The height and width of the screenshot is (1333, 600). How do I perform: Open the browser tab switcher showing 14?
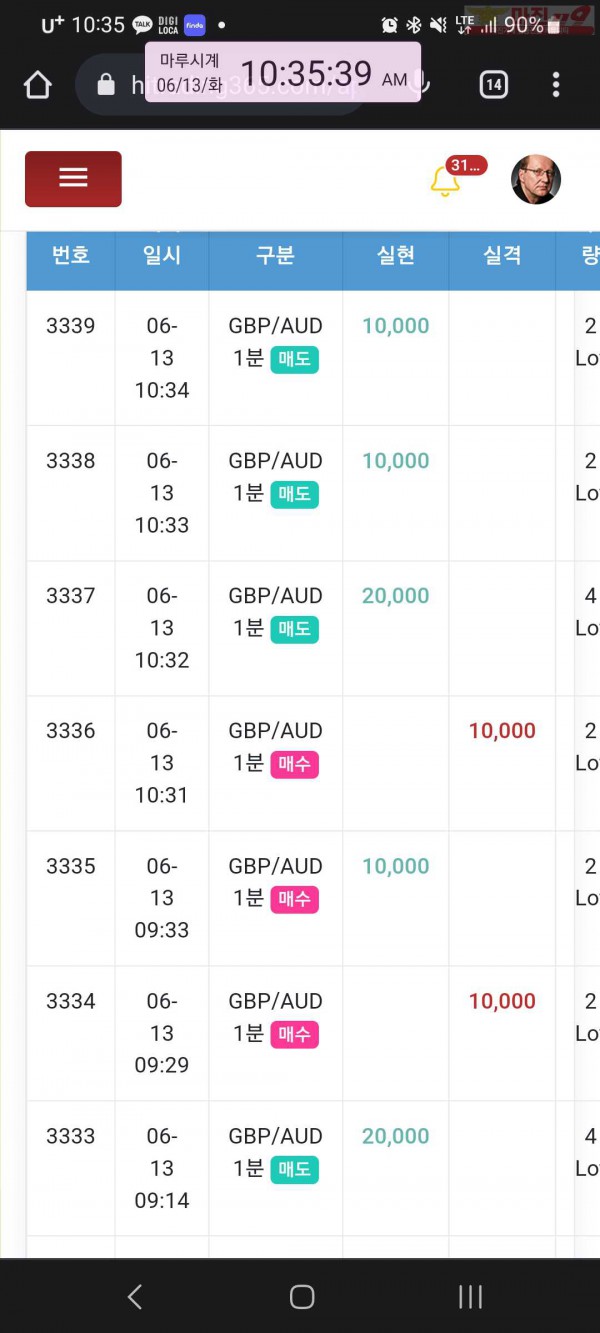(493, 85)
